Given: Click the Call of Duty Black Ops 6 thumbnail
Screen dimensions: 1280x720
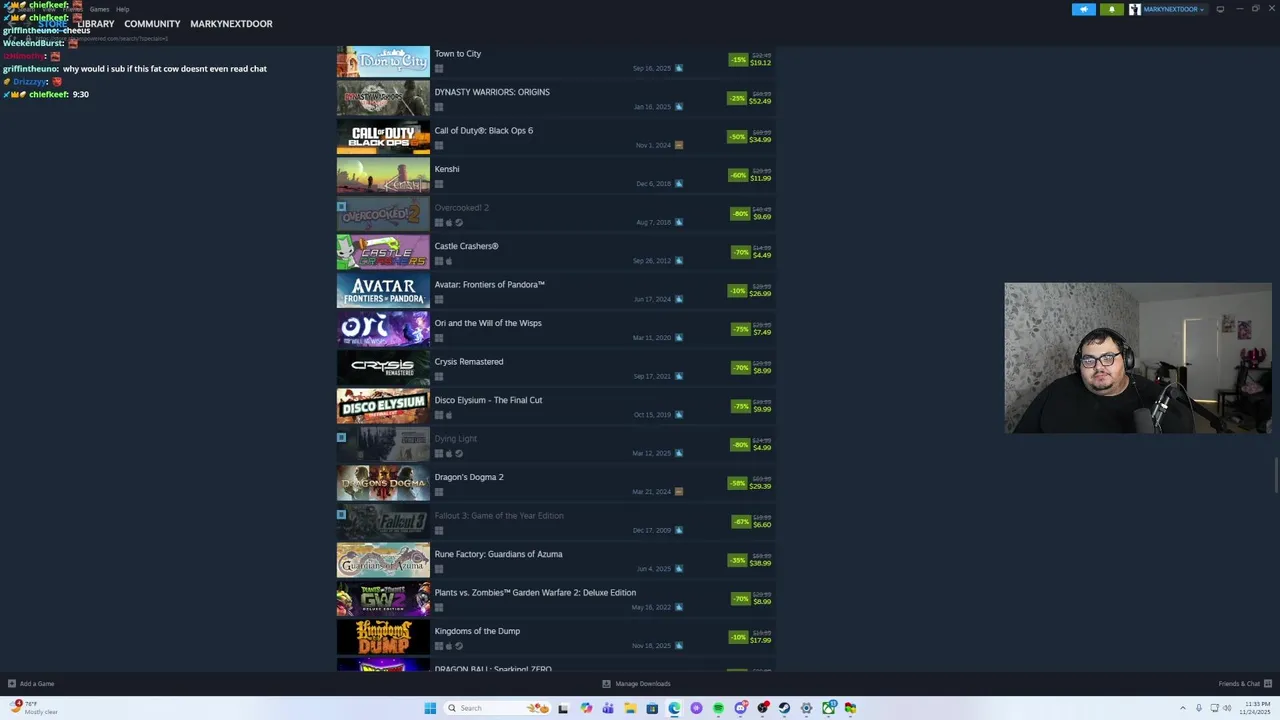Looking at the screenshot, I should pos(383,137).
